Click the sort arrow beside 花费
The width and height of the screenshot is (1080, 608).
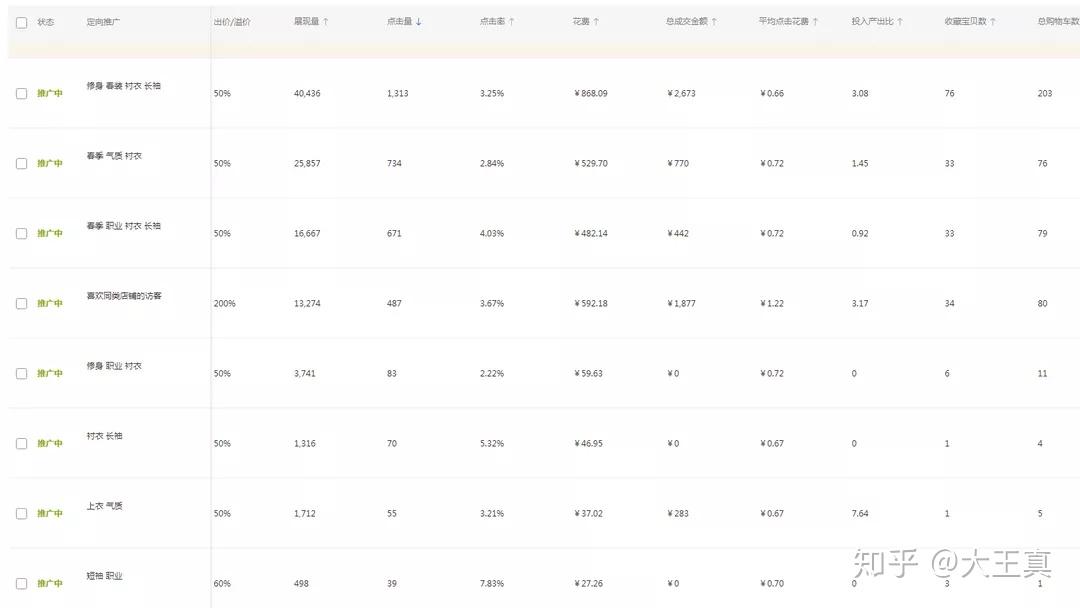pyautogui.click(x=597, y=22)
